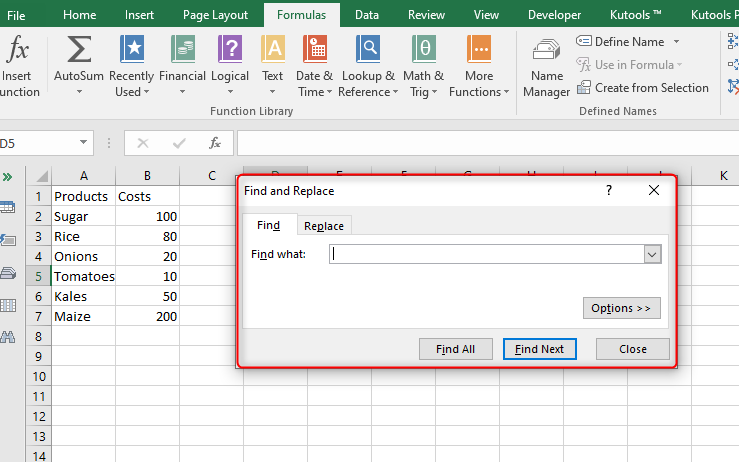This screenshot has height=462, width=739.
Task: Open Date & Time functions icon
Action: click(x=315, y=49)
